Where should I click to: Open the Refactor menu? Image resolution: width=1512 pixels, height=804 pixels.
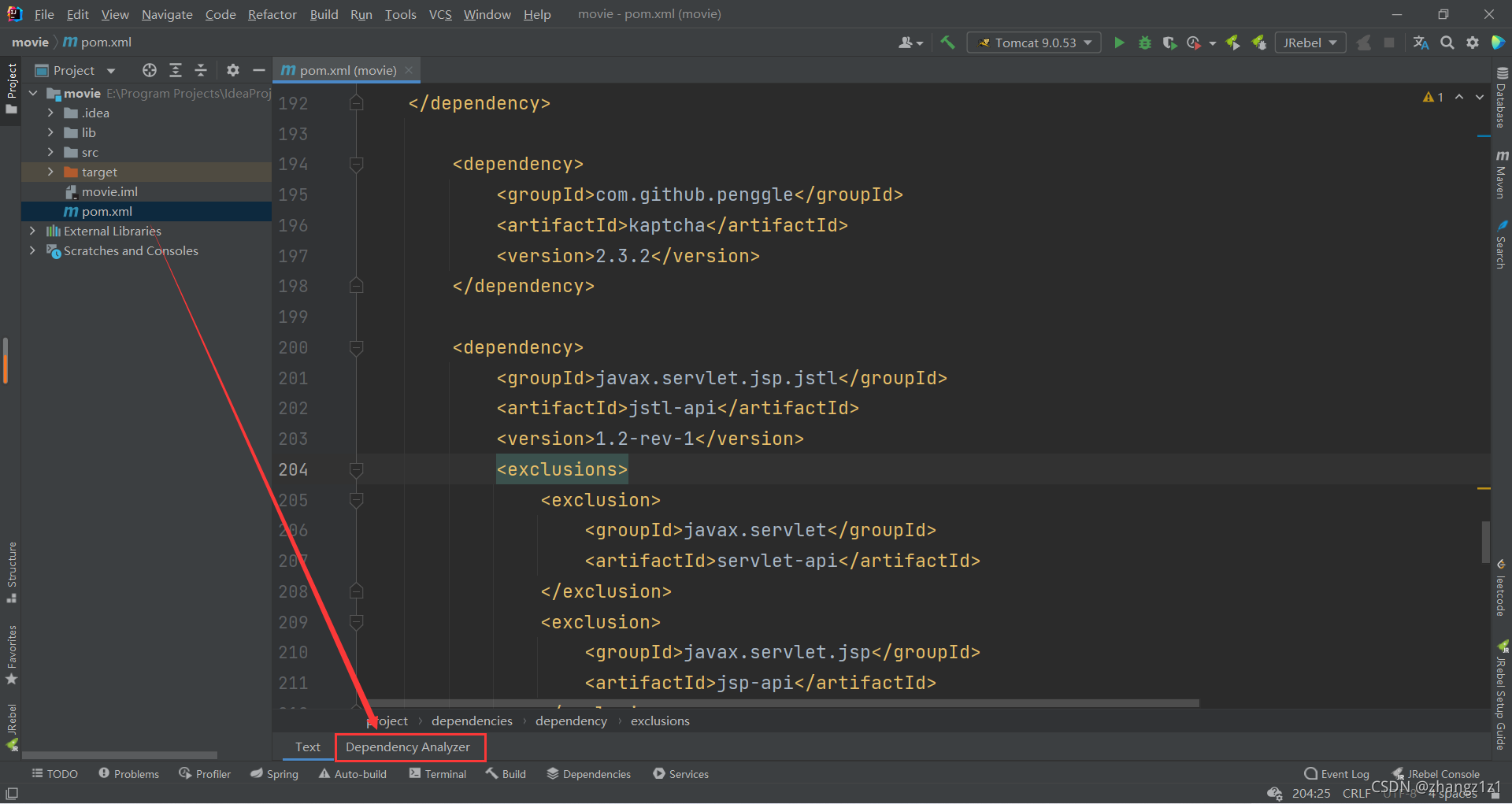272,14
